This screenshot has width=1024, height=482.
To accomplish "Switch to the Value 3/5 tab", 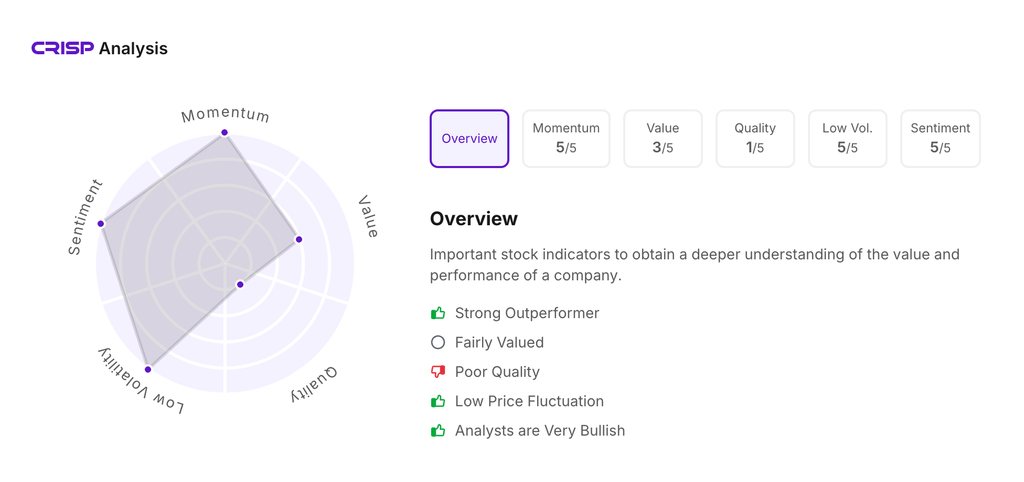I will pos(662,139).
